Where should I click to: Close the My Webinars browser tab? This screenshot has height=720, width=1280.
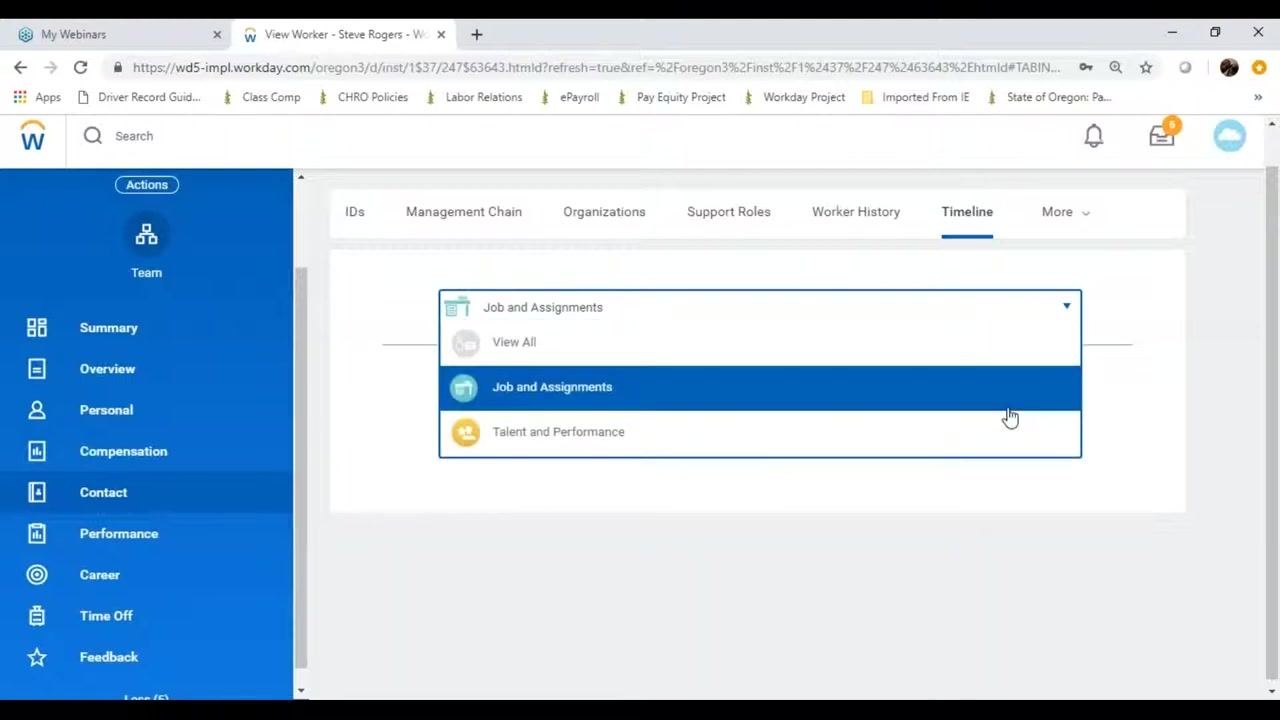pos(217,34)
